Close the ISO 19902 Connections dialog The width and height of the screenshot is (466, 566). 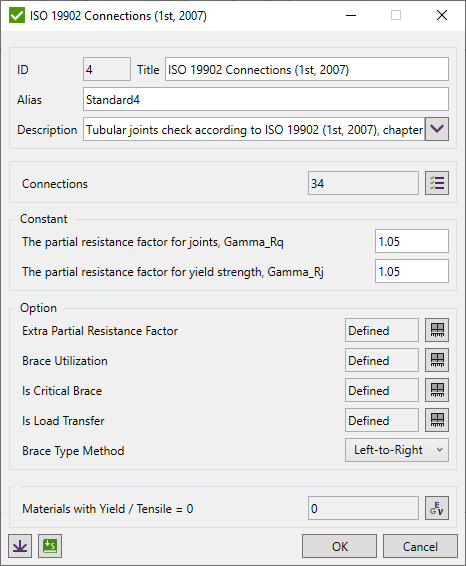(442, 15)
